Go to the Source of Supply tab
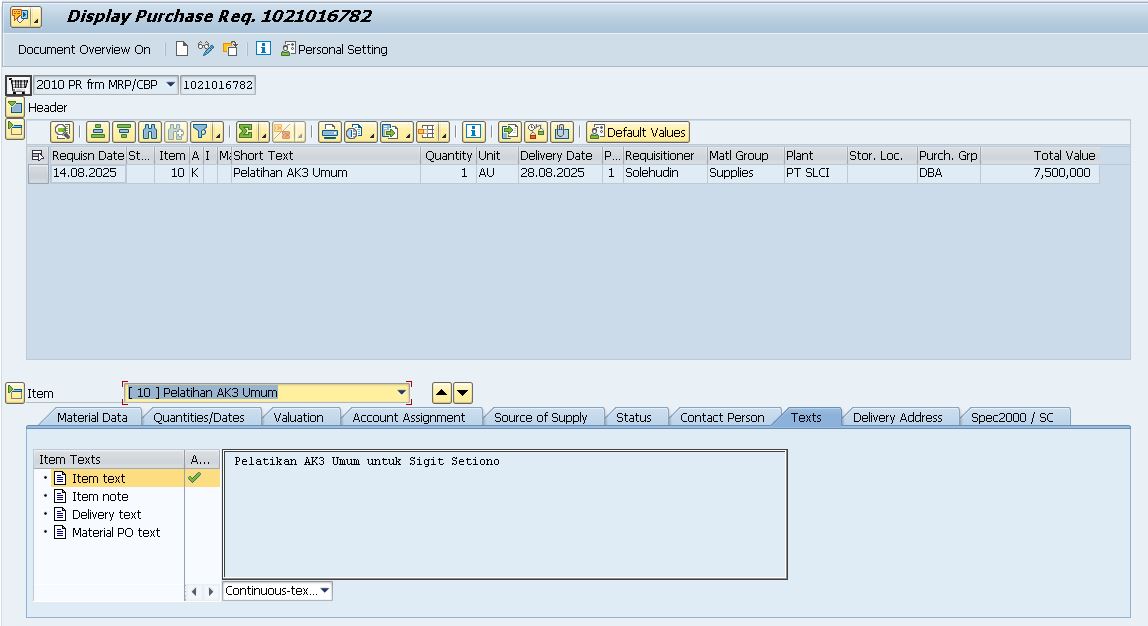Screen dimensions: 1148x626 541,417
